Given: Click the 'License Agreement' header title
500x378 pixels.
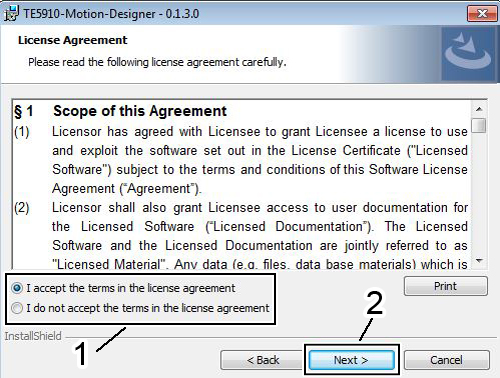Looking at the screenshot, I should [72, 40].
